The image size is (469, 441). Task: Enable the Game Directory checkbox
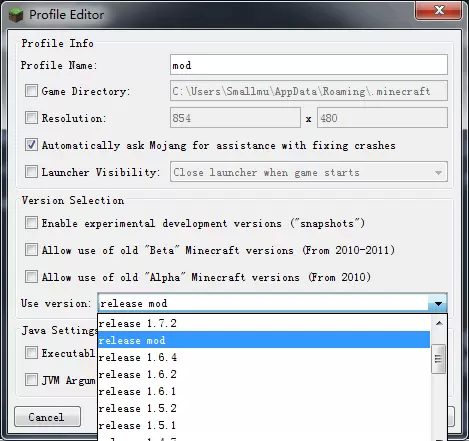[x=31, y=91]
